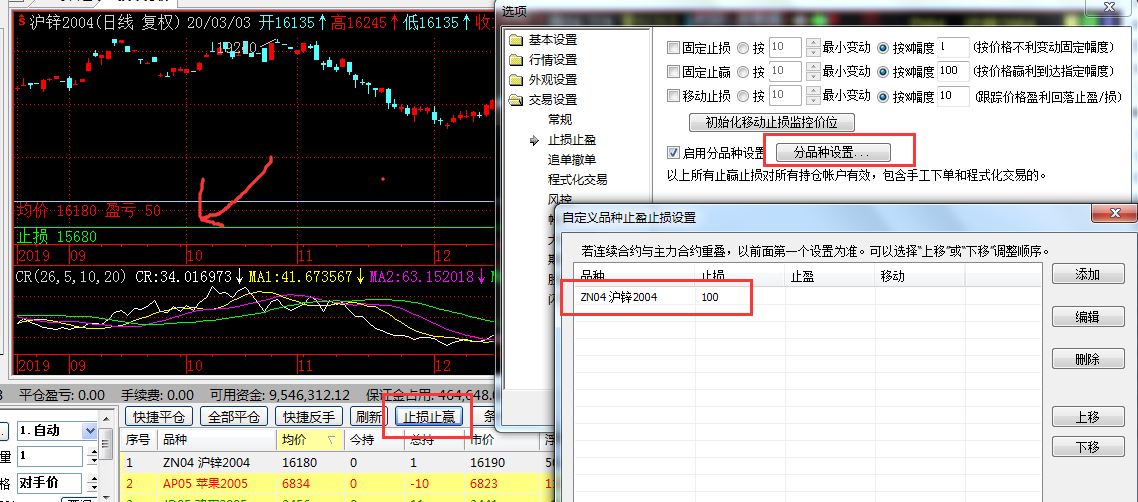Click 添加 in custom stop settings dialog
1138x502 pixels.
tap(1088, 274)
